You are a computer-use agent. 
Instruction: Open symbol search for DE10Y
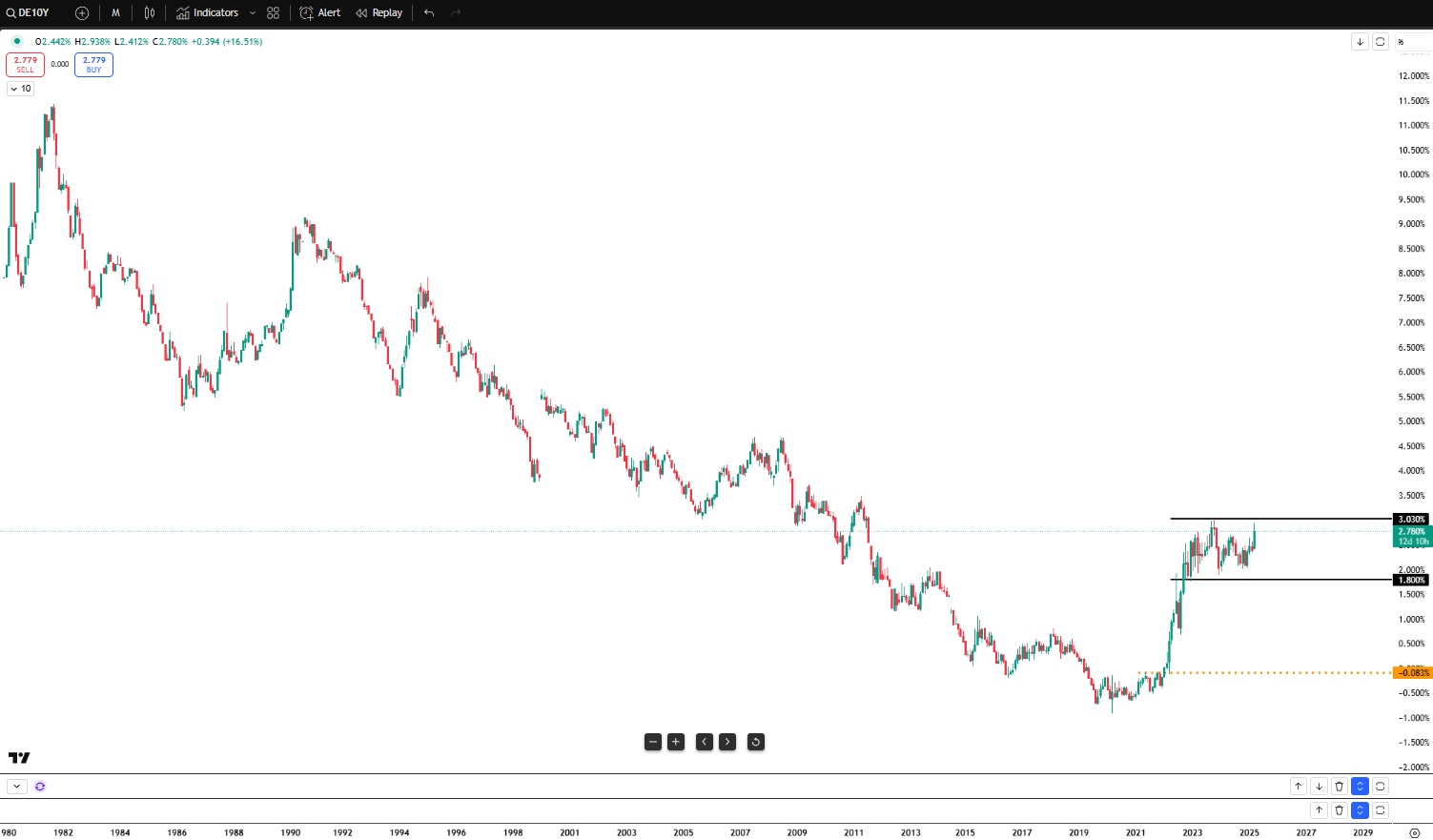point(29,12)
